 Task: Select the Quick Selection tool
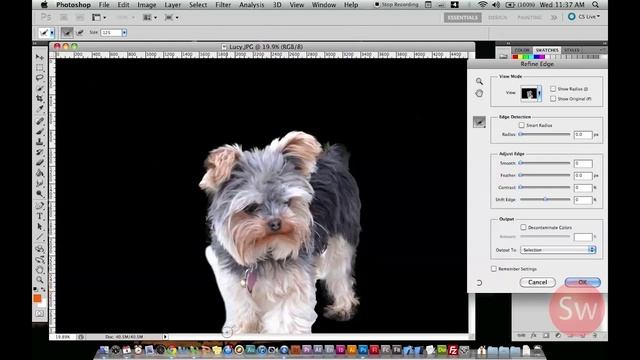click(x=40, y=88)
